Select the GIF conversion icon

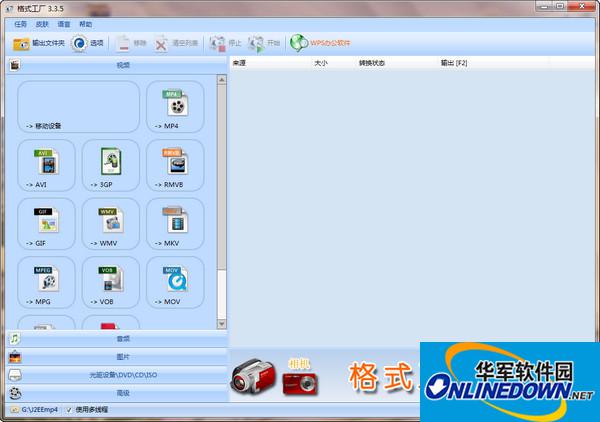coord(46,224)
